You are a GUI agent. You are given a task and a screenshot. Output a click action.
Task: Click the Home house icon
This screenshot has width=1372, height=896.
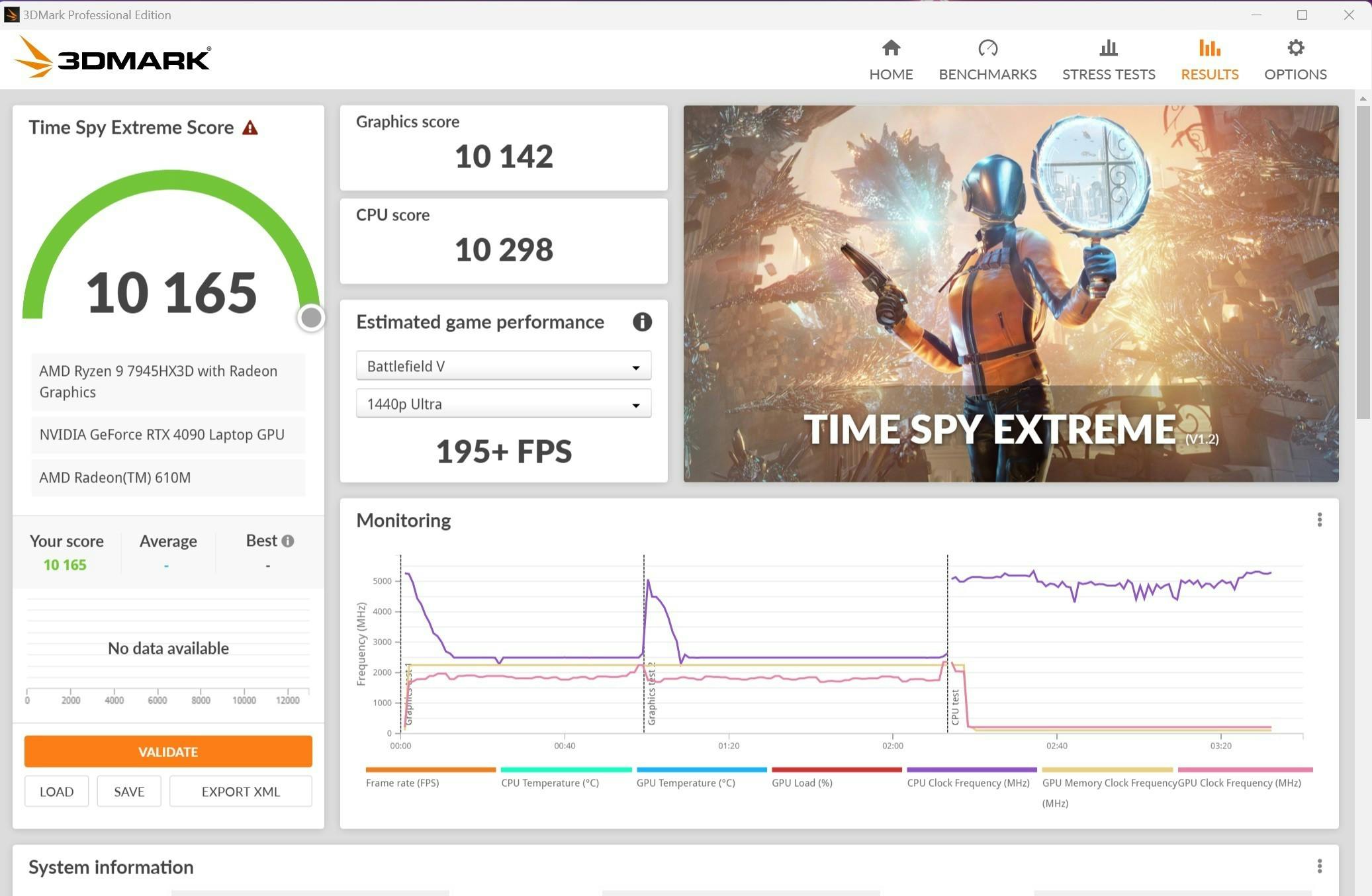pos(892,48)
